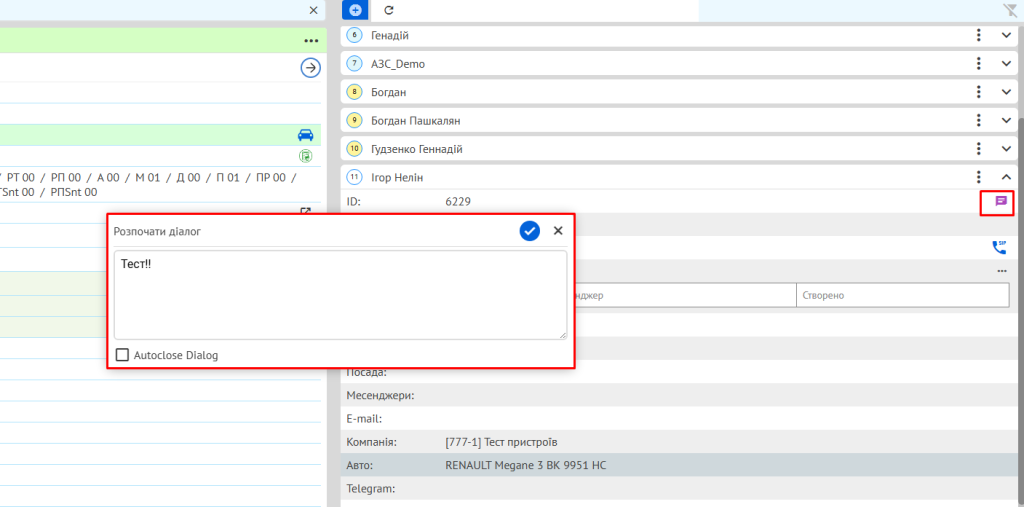
Task: Click number badge 10 beside Гудзенко Геннадій
Action: [354, 149]
